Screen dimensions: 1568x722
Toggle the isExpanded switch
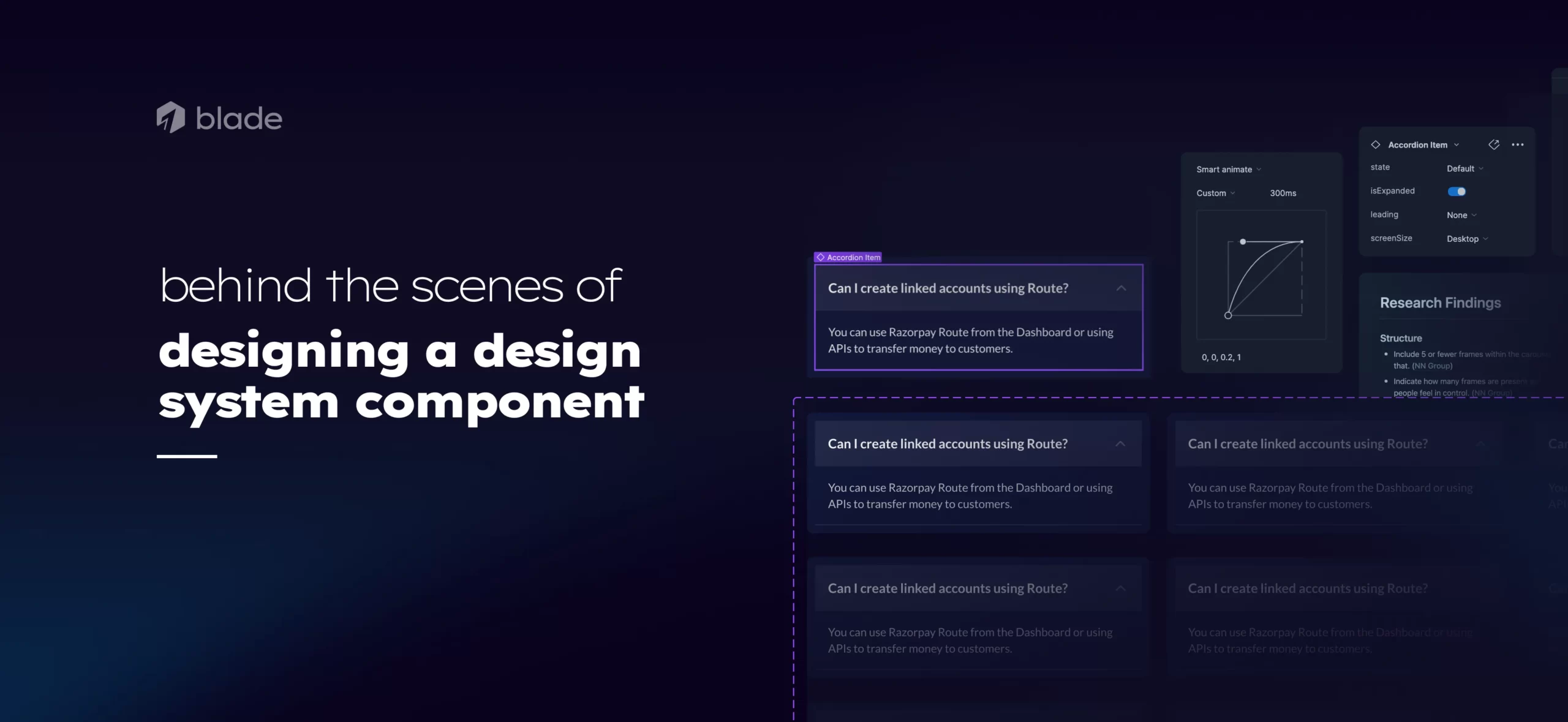1457,192
